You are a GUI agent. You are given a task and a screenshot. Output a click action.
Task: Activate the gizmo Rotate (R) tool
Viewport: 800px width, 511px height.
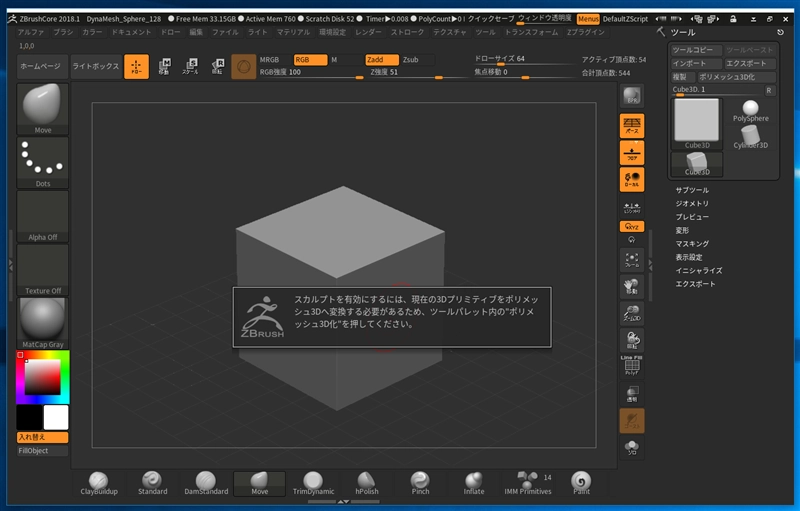coord(217,66)
